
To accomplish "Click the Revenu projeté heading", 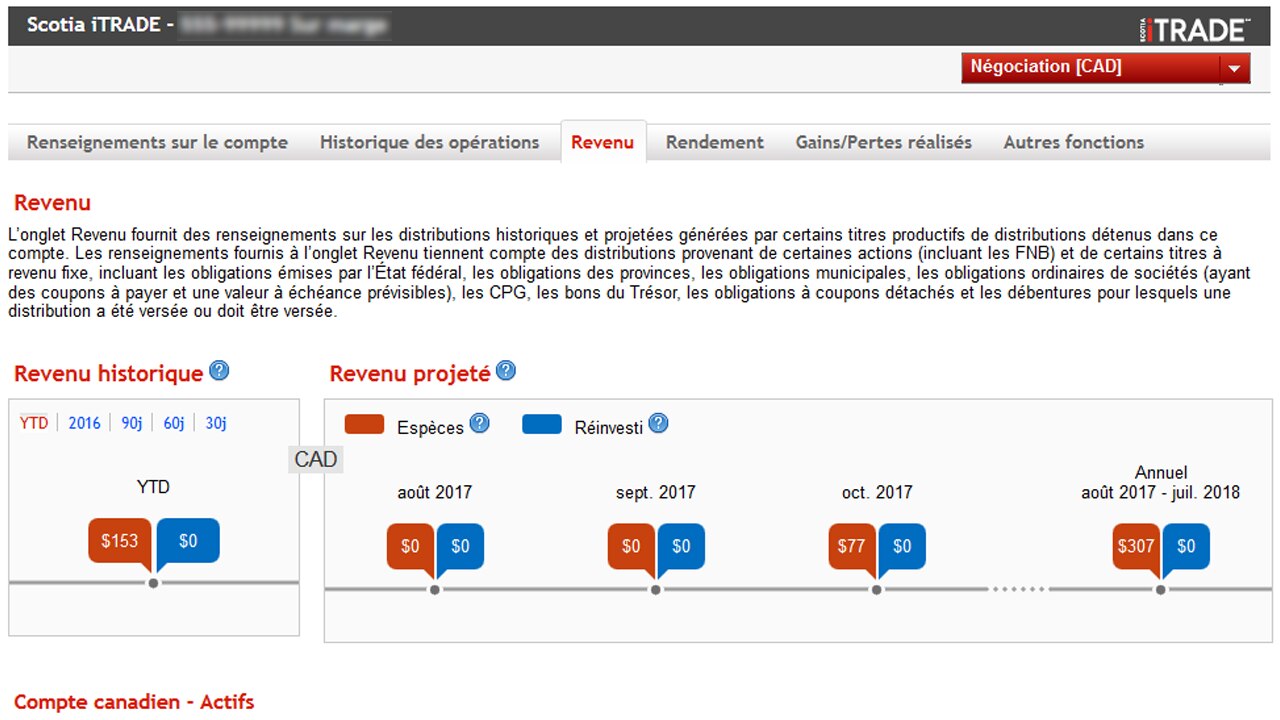I will (410, 374).
